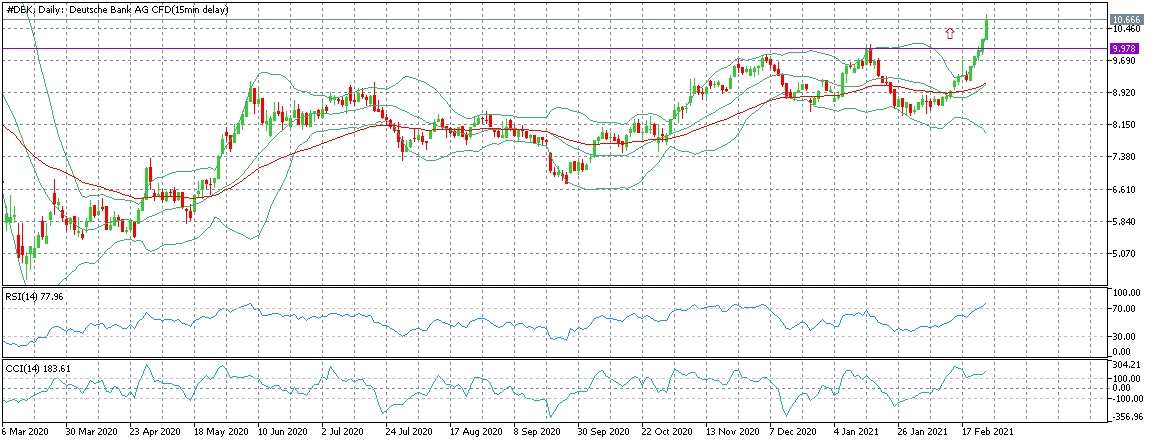The image size is (1155, 443).
Task: Click the 7 Dec 2020 date label
Action: point(793,433)
